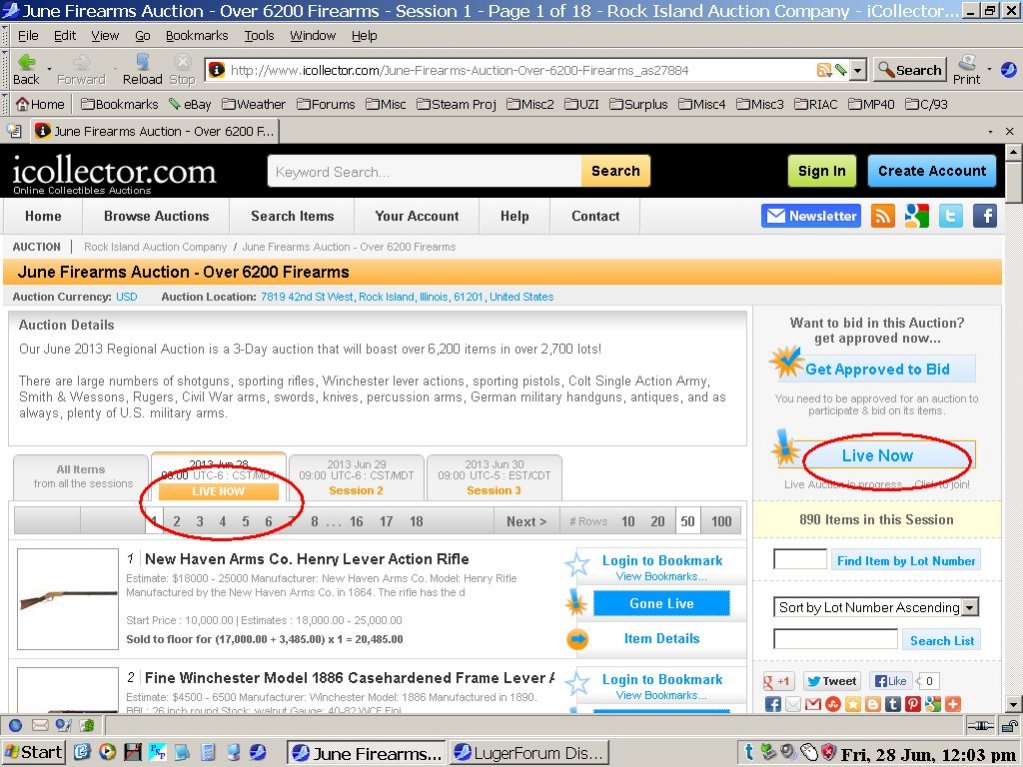Show 100 rows per page
Image resolution: width=1023 pixels, height=767 pixels.
[x=721, y=521]
